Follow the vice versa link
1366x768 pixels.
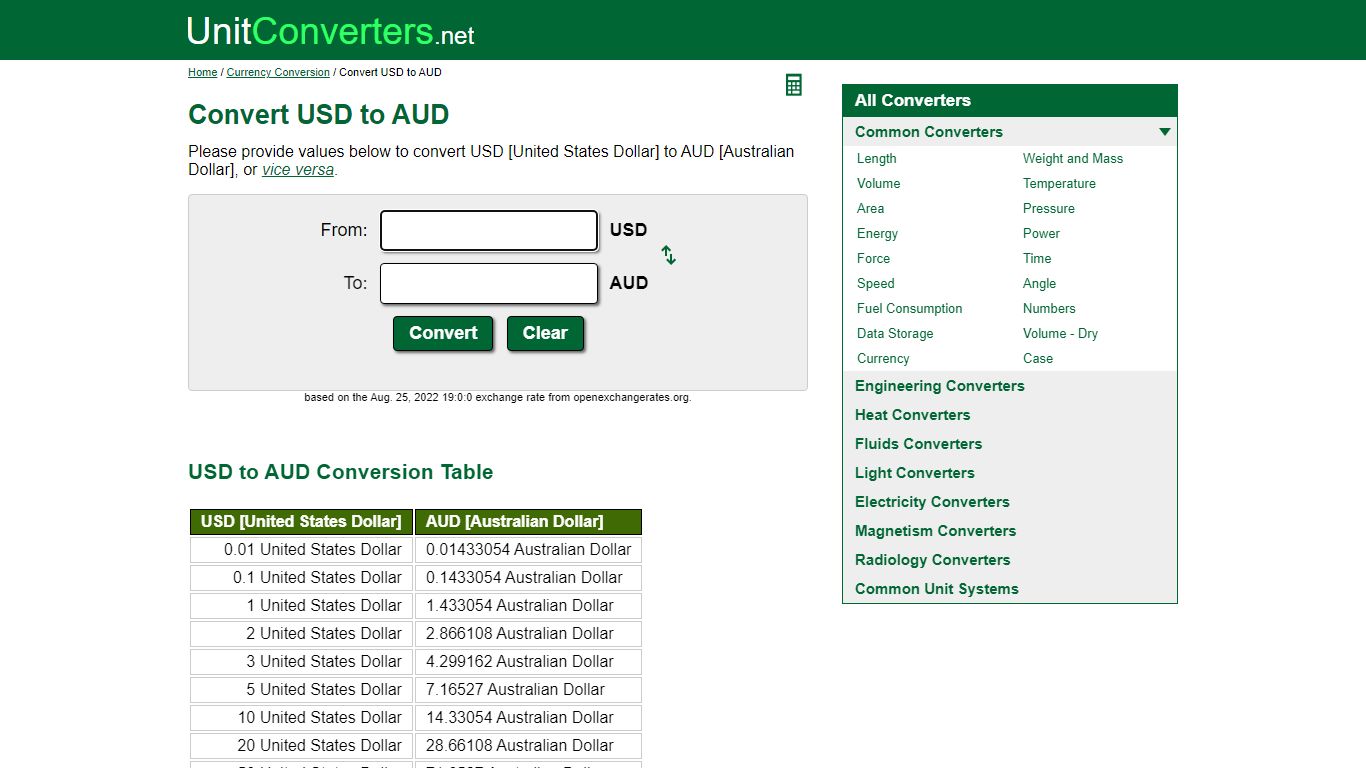coord(298,170)
